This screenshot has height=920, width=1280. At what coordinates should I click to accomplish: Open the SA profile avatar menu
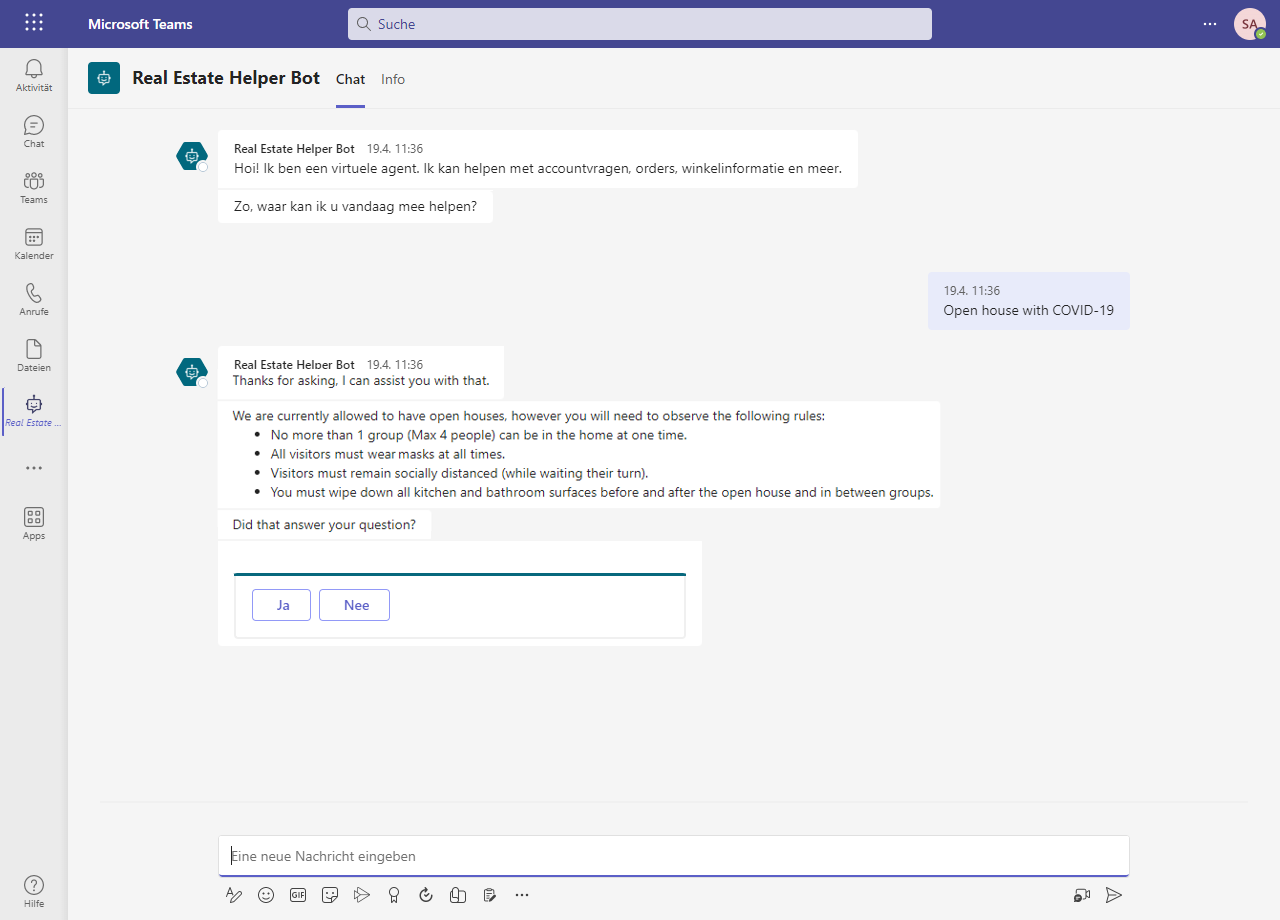pos(1250,24)
